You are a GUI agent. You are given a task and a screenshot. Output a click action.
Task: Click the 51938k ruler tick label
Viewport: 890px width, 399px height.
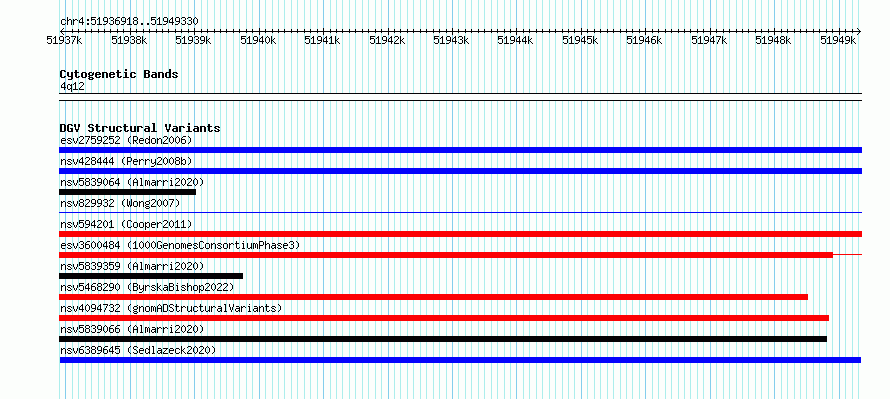tap(129, 40)
